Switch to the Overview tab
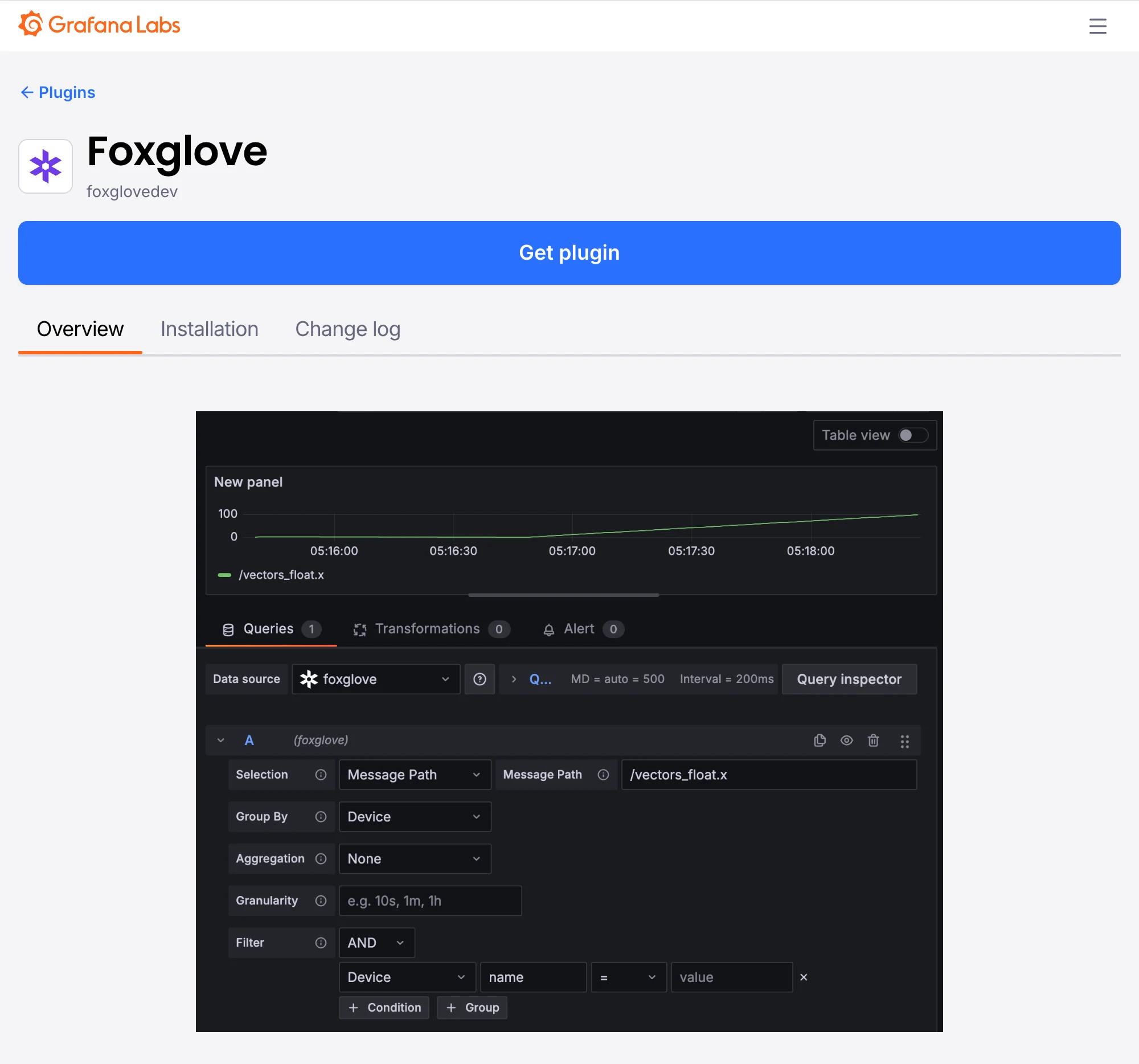 click(x=80, y=329)
